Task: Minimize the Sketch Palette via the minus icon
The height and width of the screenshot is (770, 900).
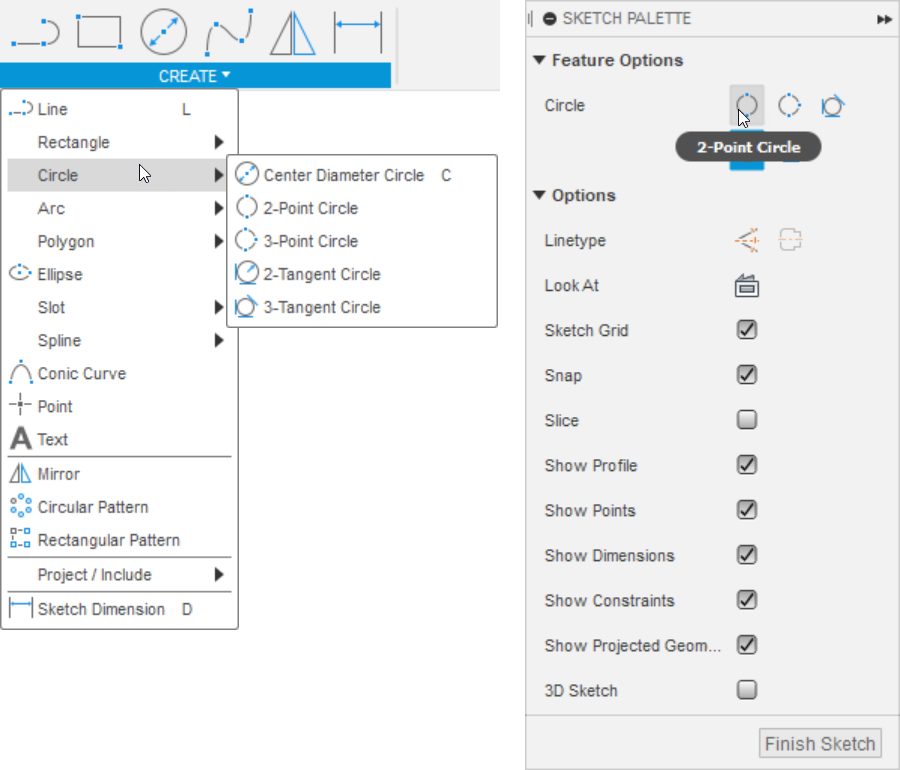Action: [549, 19]
